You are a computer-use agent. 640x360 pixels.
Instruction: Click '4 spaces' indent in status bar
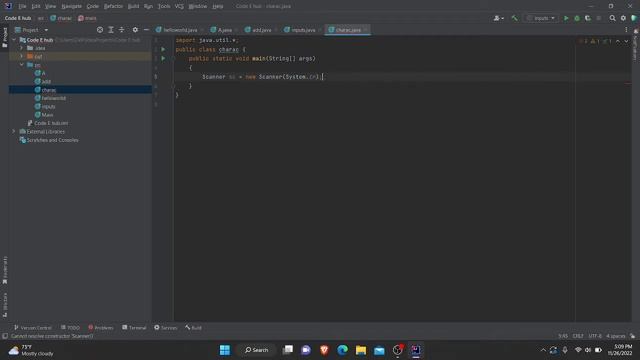[616, 336]
